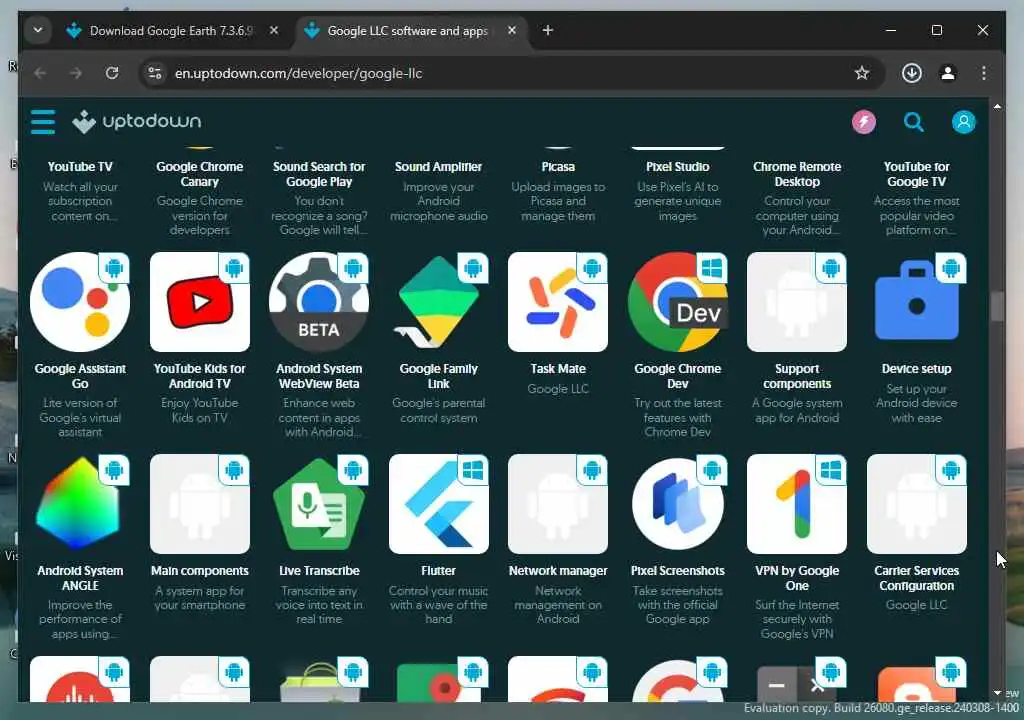Click "Enjoy YouTube Kids on TV" description
Image resolution: width=1024 pixels, height=720 pixels.
click(x=200, y=411)
